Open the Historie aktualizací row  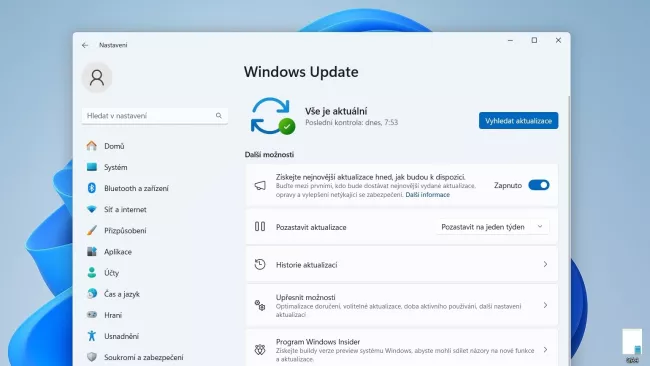click(402, 264)
